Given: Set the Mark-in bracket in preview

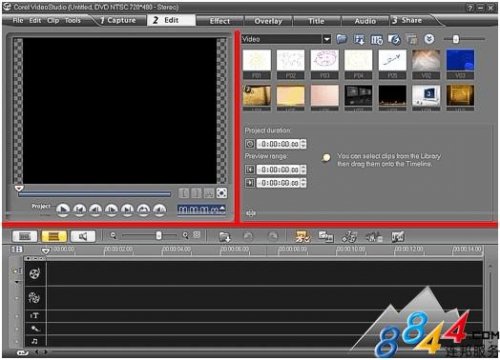Looking at the screenshot, I should [x=184, y=193].
